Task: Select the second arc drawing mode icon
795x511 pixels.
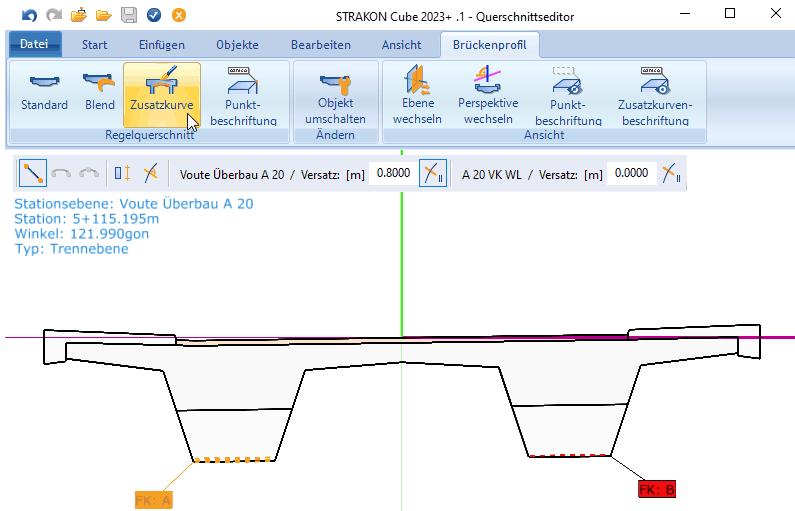Action: pos(89,173)
